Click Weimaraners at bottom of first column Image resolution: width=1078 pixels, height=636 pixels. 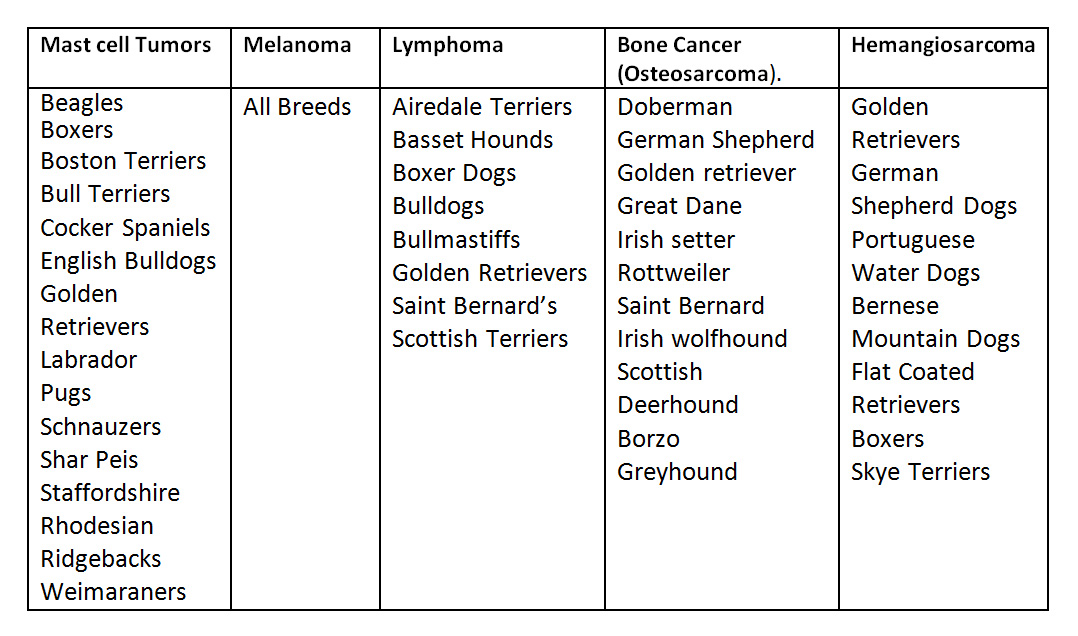pyautogui.click(x=113, y=592)
